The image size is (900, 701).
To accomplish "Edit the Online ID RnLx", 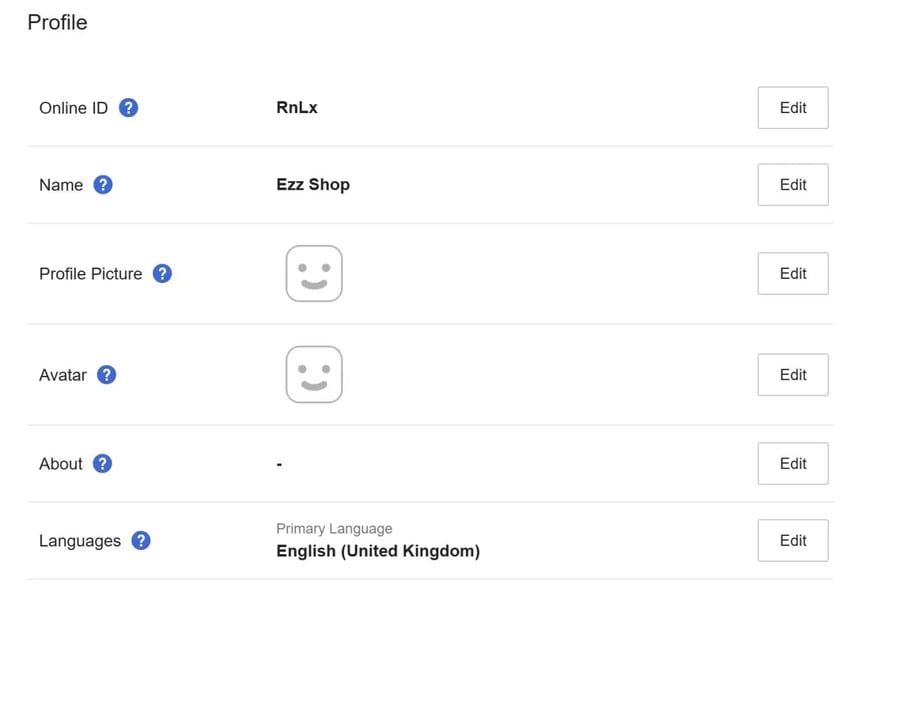I will click(793, 107).
